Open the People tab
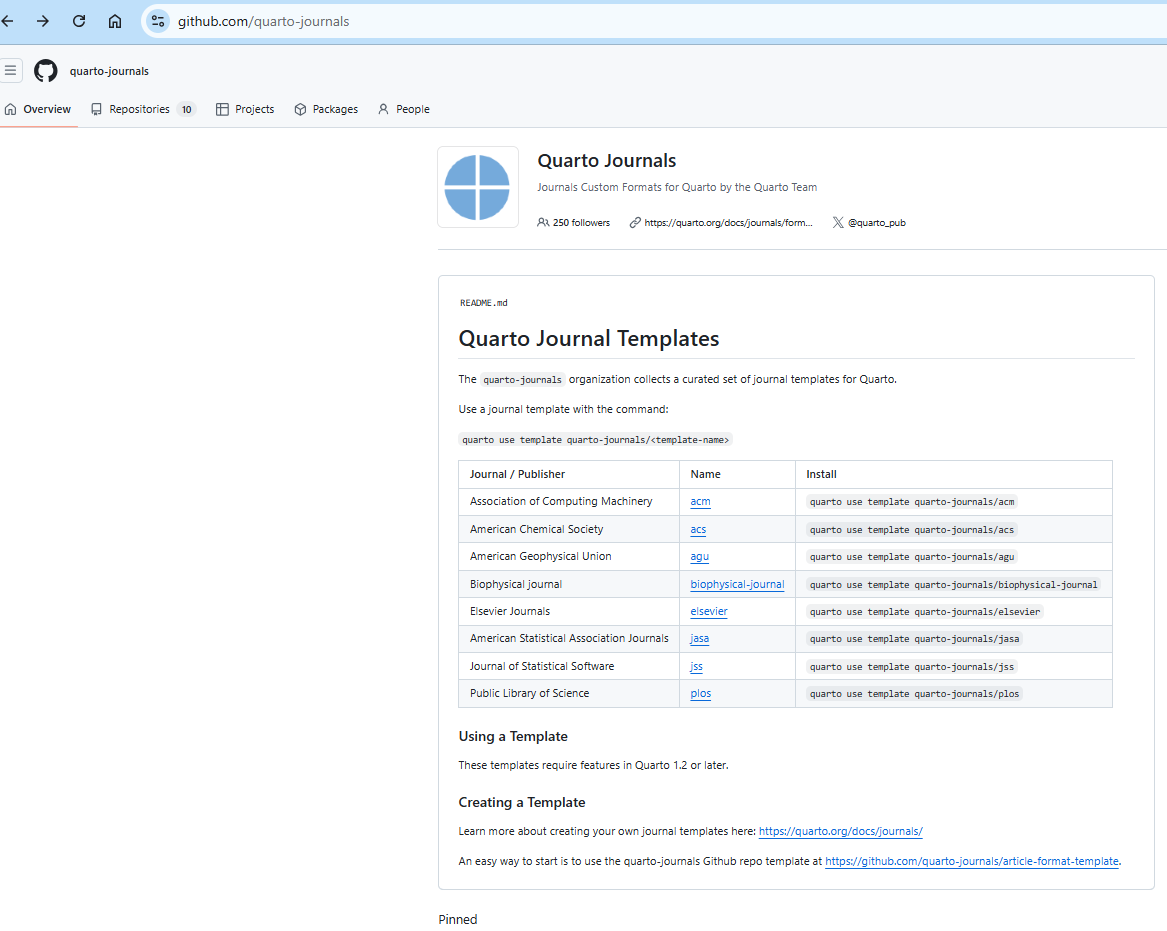 click(x=403, y=109)
